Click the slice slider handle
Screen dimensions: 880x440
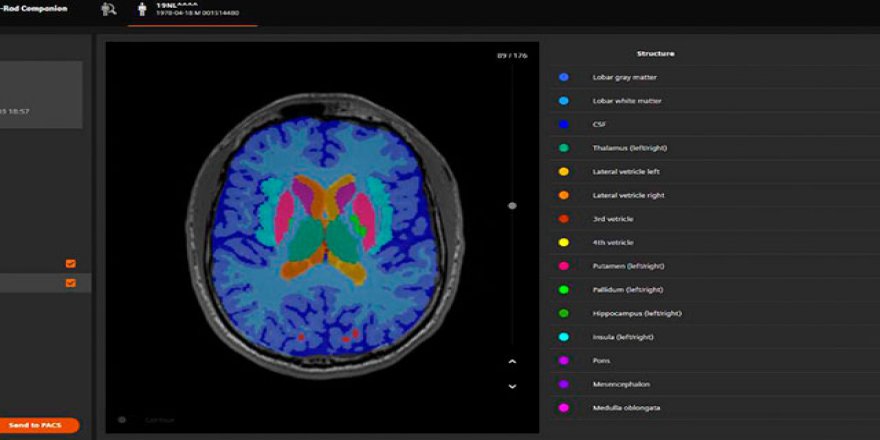(x=512, y=206)
